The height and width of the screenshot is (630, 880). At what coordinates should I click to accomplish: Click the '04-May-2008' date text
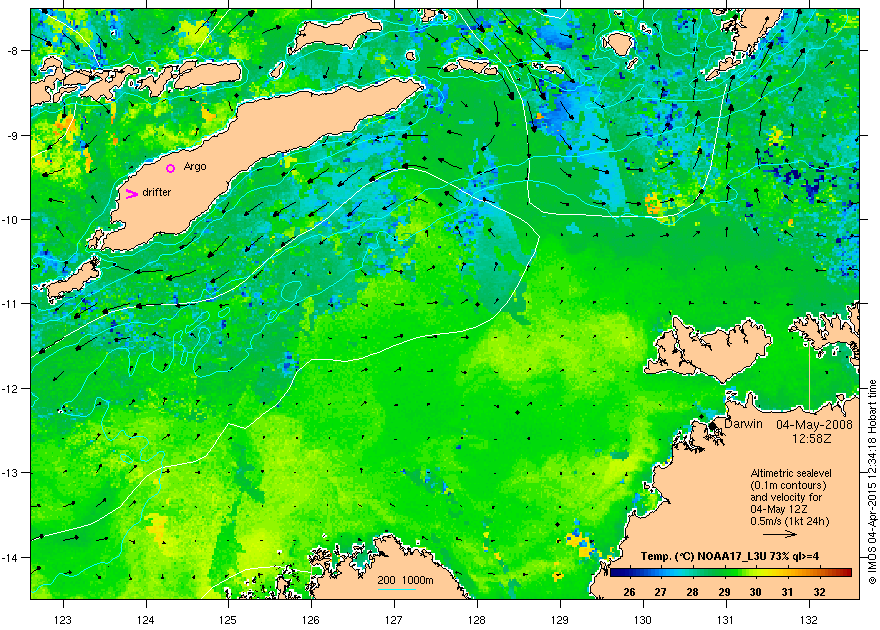(814, 425)
